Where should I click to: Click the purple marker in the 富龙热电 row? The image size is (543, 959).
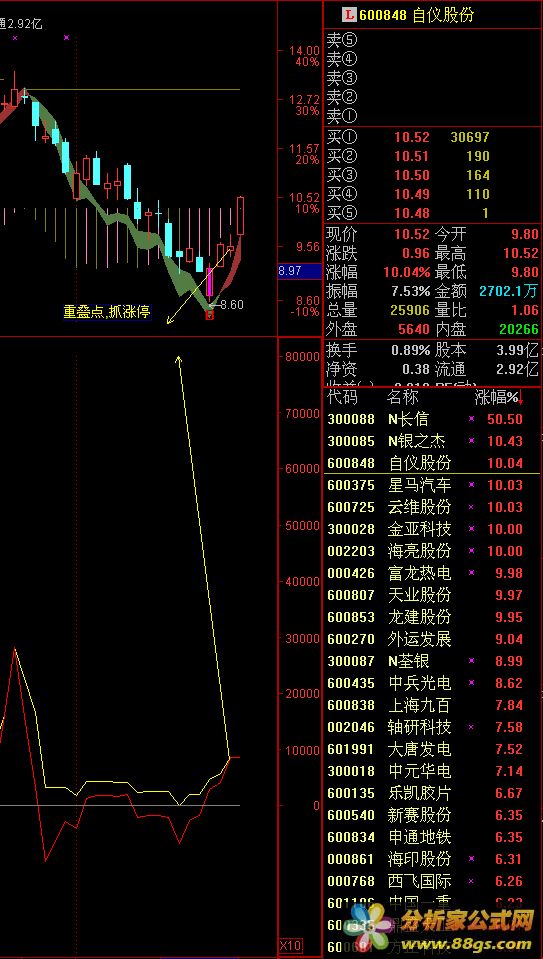pyautogui.click(x=471, y=573)
